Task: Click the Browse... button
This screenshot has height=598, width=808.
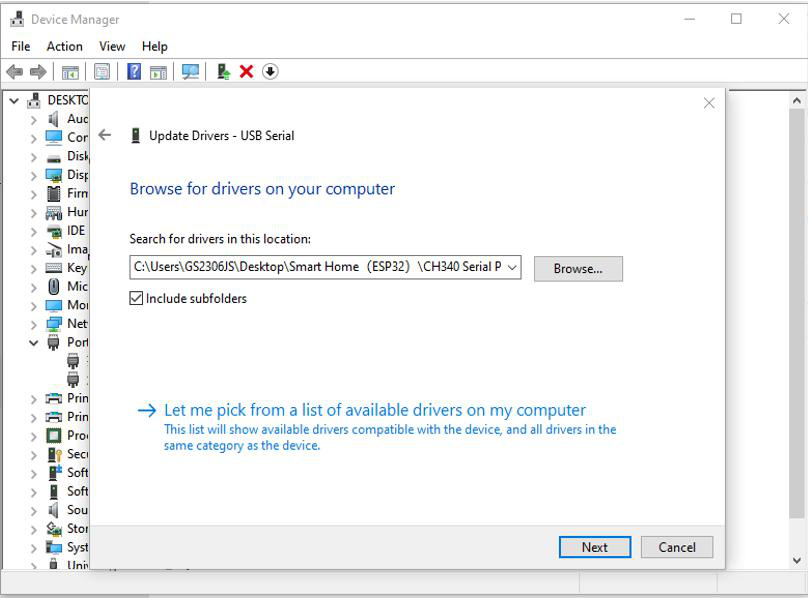Action: [578, 269]
